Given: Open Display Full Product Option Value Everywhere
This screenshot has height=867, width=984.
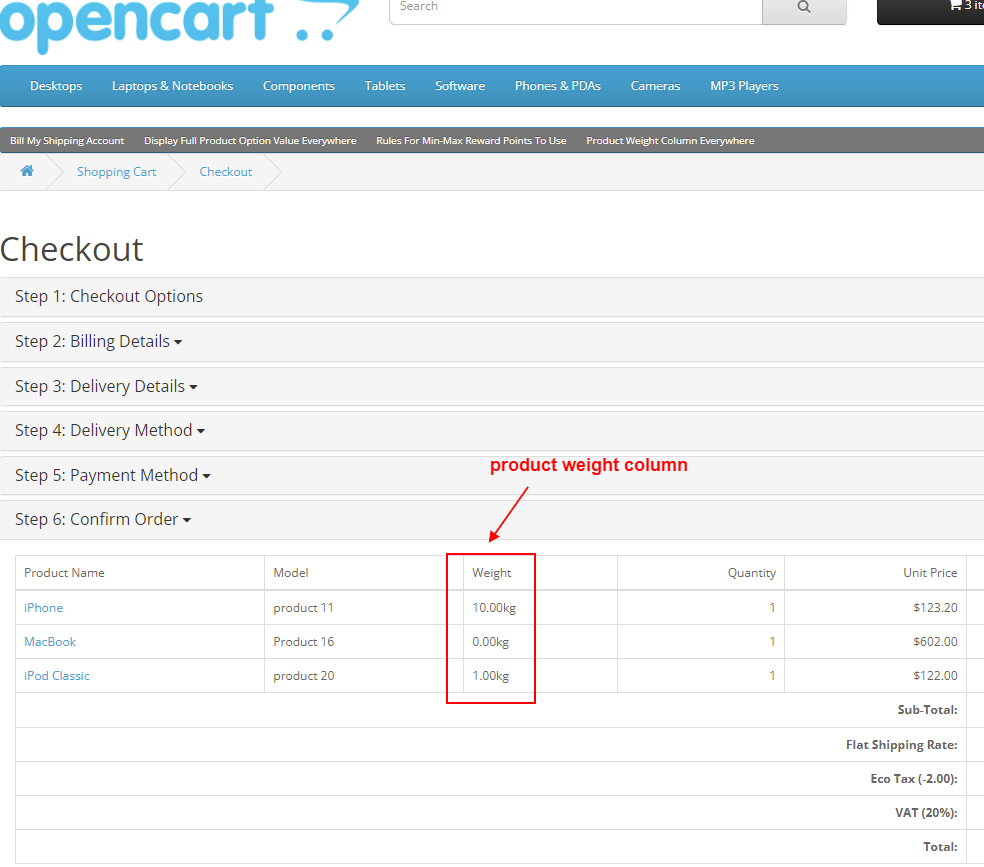Looking at the screenshot, I should click(x=250, y=141).
